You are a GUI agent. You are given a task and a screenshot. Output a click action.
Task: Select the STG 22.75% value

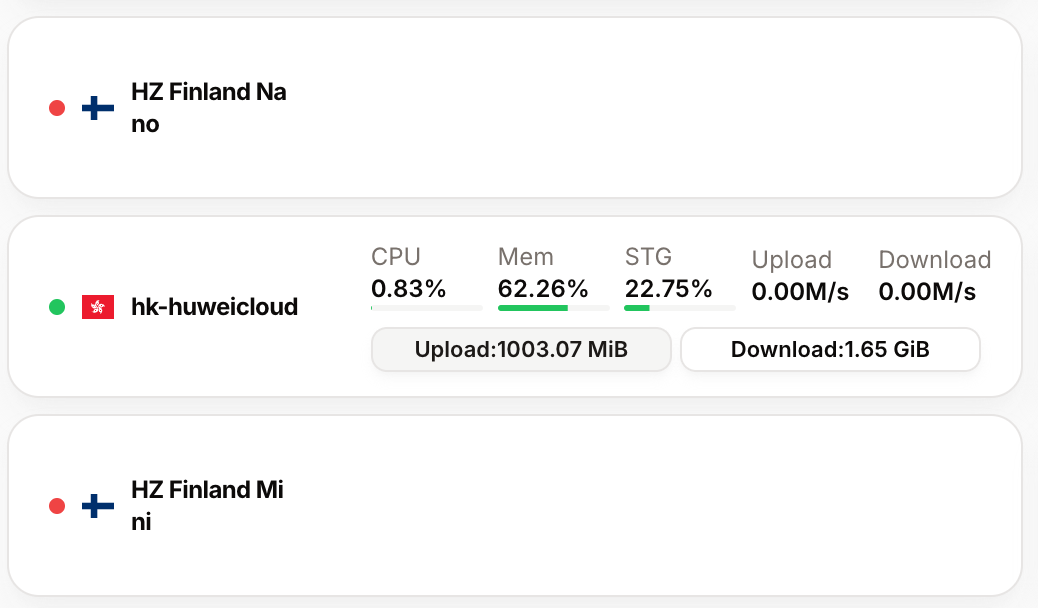coord(669,289)
